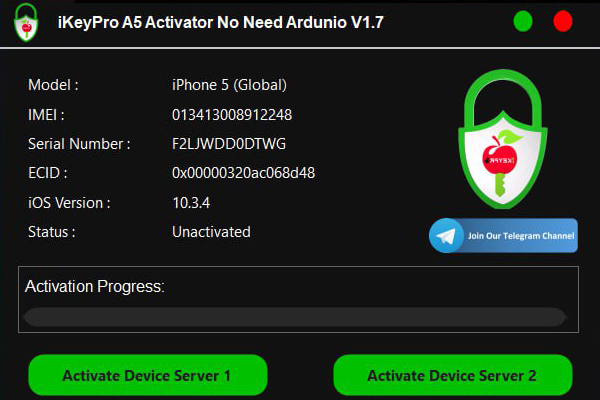Click Activate Device Server 2 button
Screen dimensions: 600x400
pos(453,375)
